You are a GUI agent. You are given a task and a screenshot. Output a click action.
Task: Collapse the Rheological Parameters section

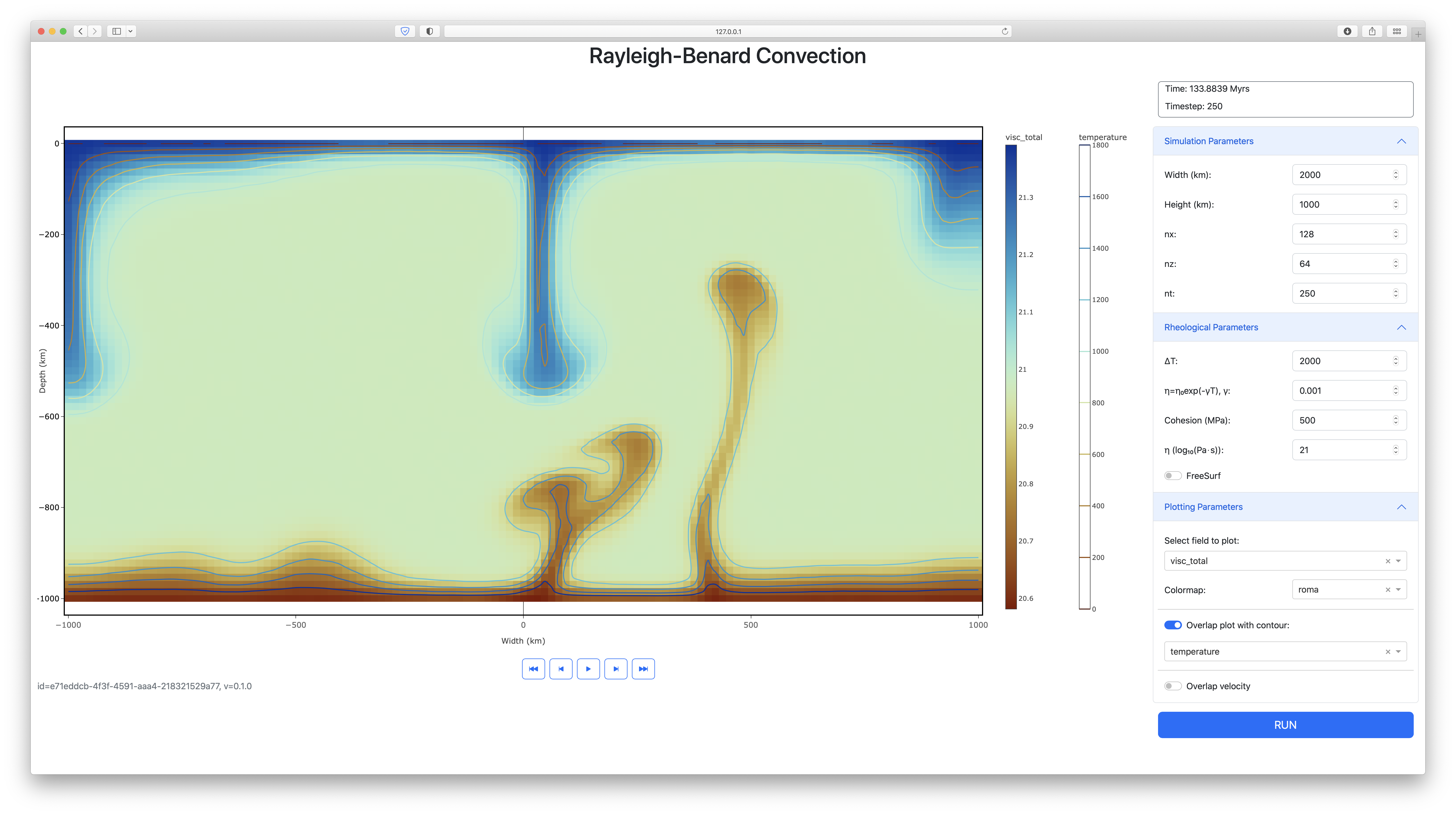1401,327
